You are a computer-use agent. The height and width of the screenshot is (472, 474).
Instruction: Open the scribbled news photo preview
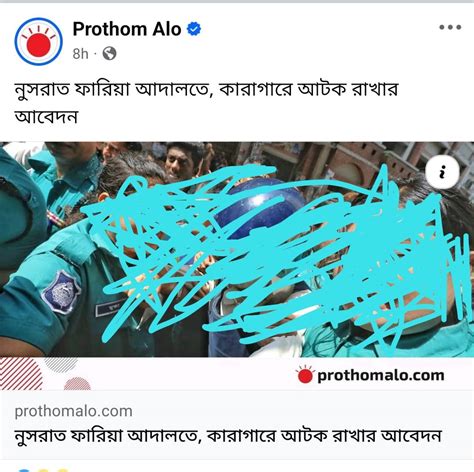(x=237, y=249)
